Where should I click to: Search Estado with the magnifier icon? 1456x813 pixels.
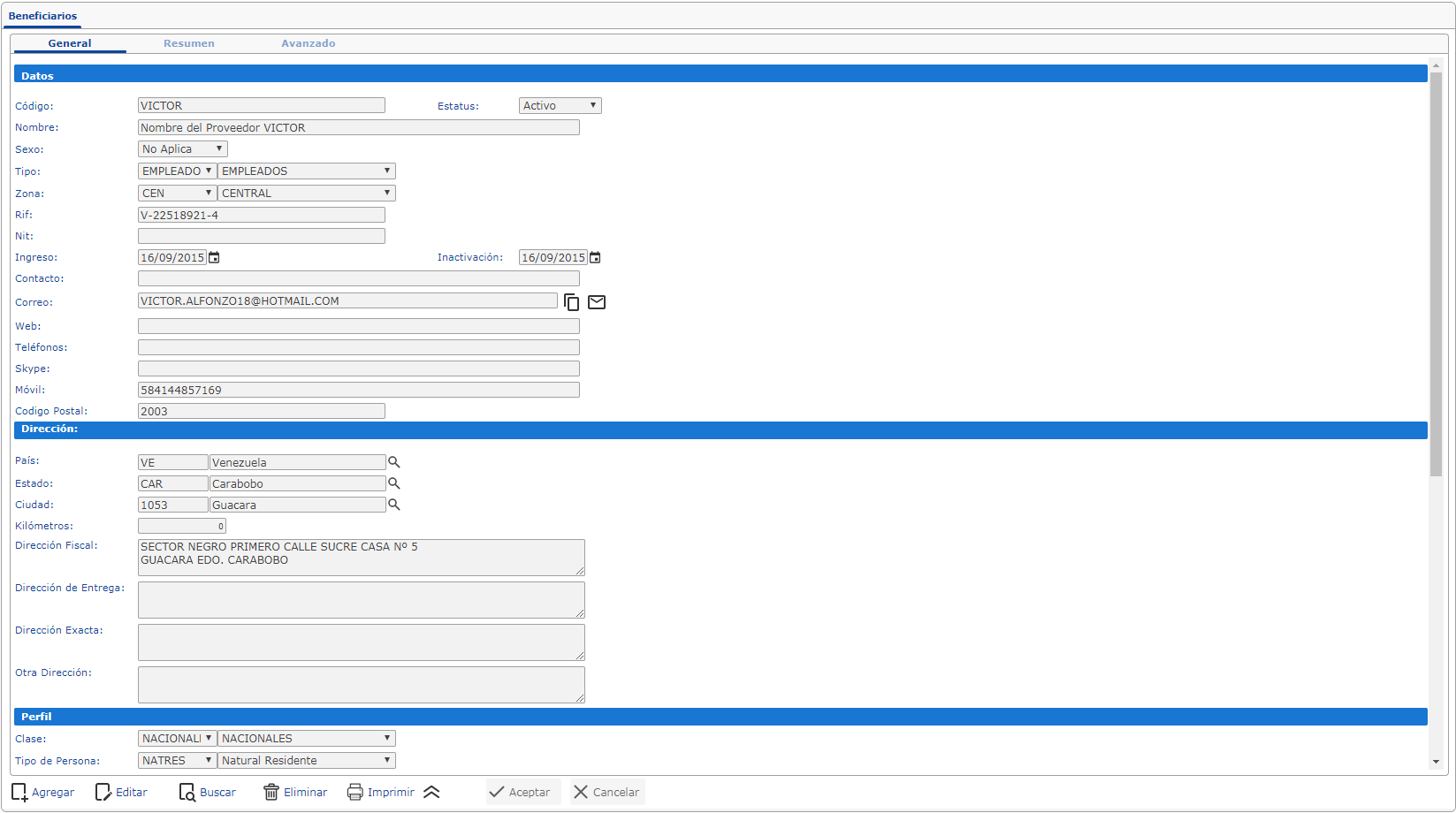[394, 483]
